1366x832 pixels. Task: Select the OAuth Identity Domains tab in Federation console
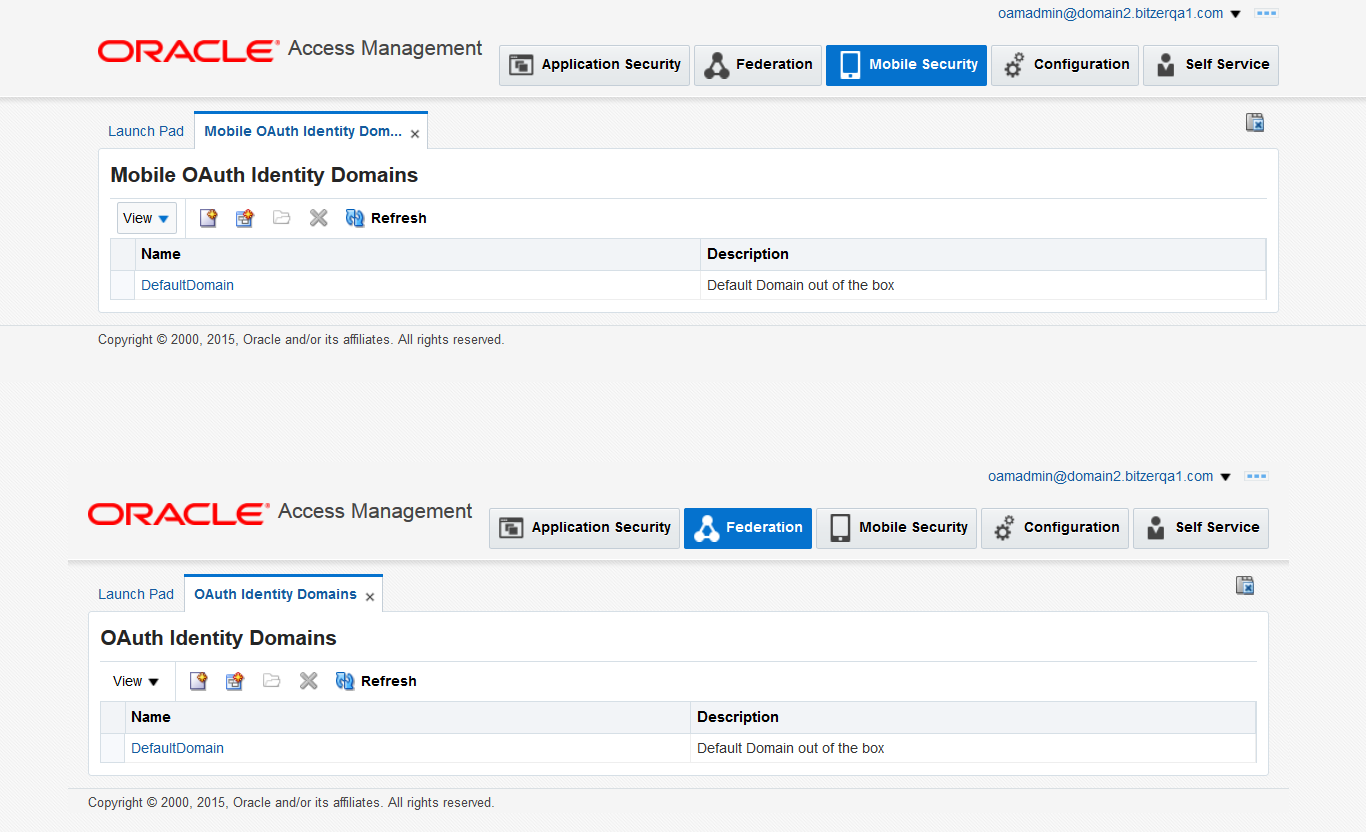pyautogui.click(x=275, y=594)
